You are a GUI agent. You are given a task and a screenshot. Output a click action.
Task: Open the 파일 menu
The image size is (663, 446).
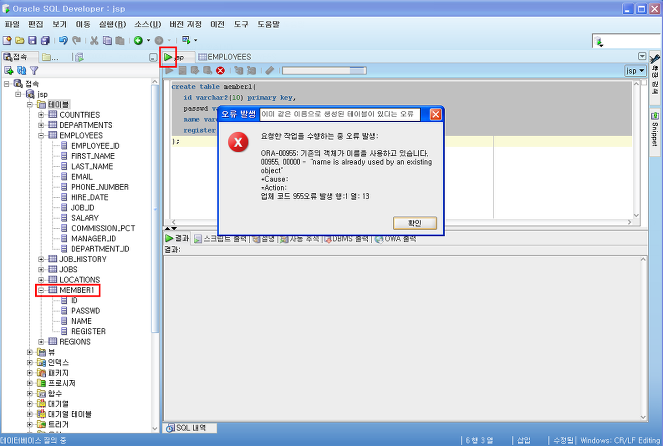coord(12,24)
